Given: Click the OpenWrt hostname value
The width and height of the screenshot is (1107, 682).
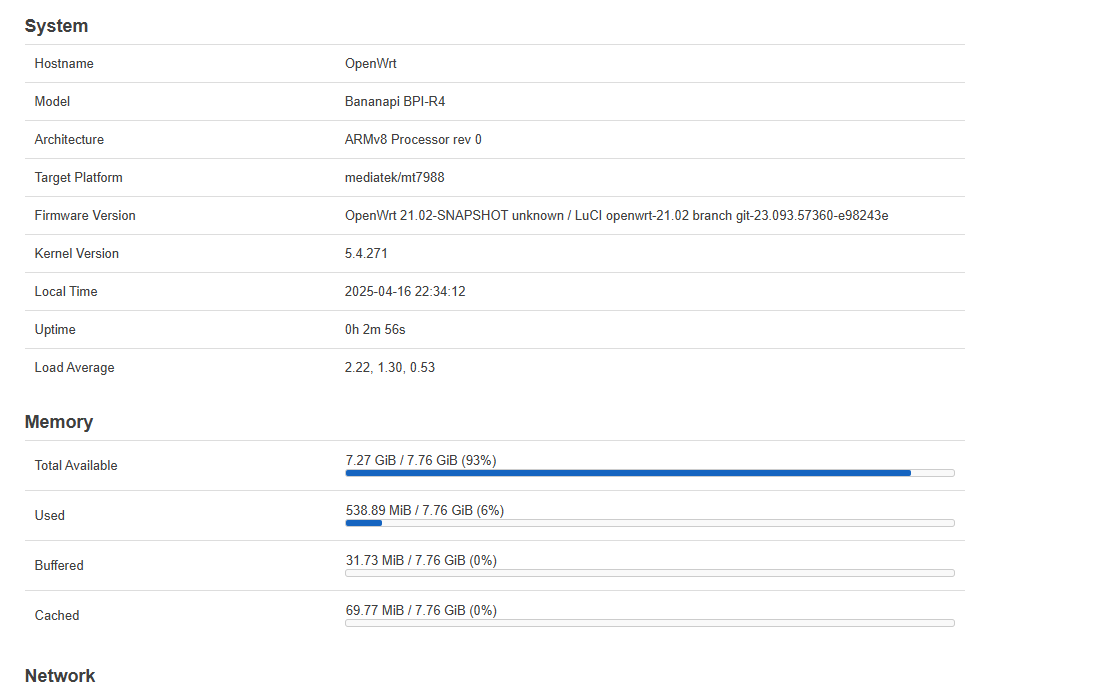Looking at the screenshot, I should pos(371,64).
